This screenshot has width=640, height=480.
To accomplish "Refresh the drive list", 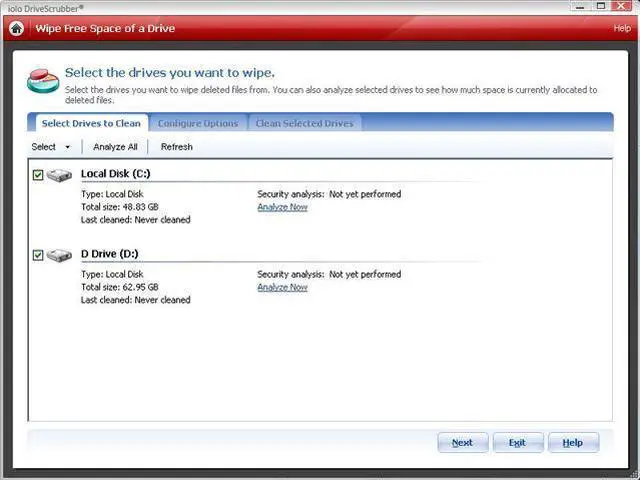I will tap(176, 147).
